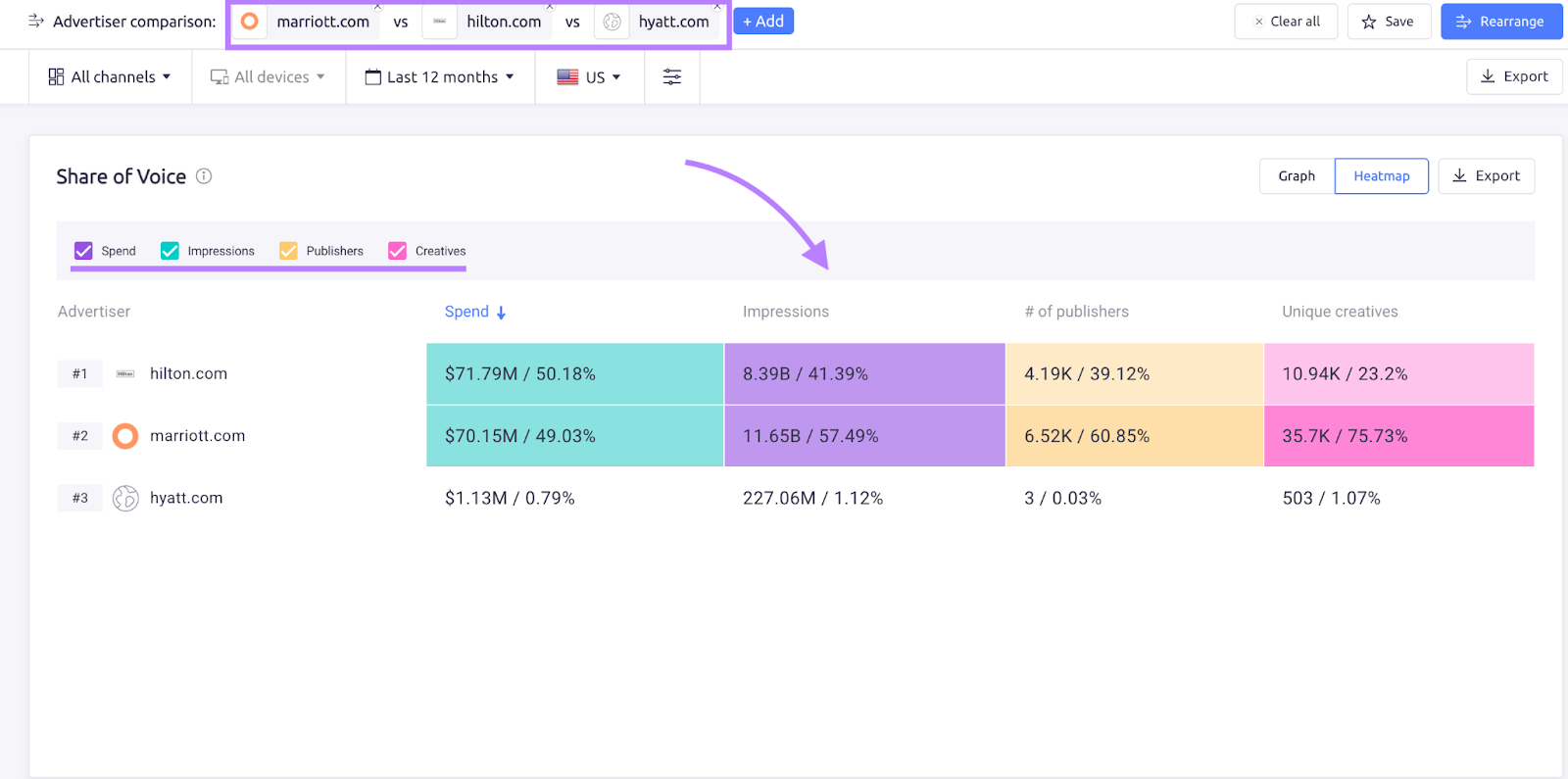1568x779 pixels.
Task: Open the US country dropdown
Action: [x=589, y=76]
